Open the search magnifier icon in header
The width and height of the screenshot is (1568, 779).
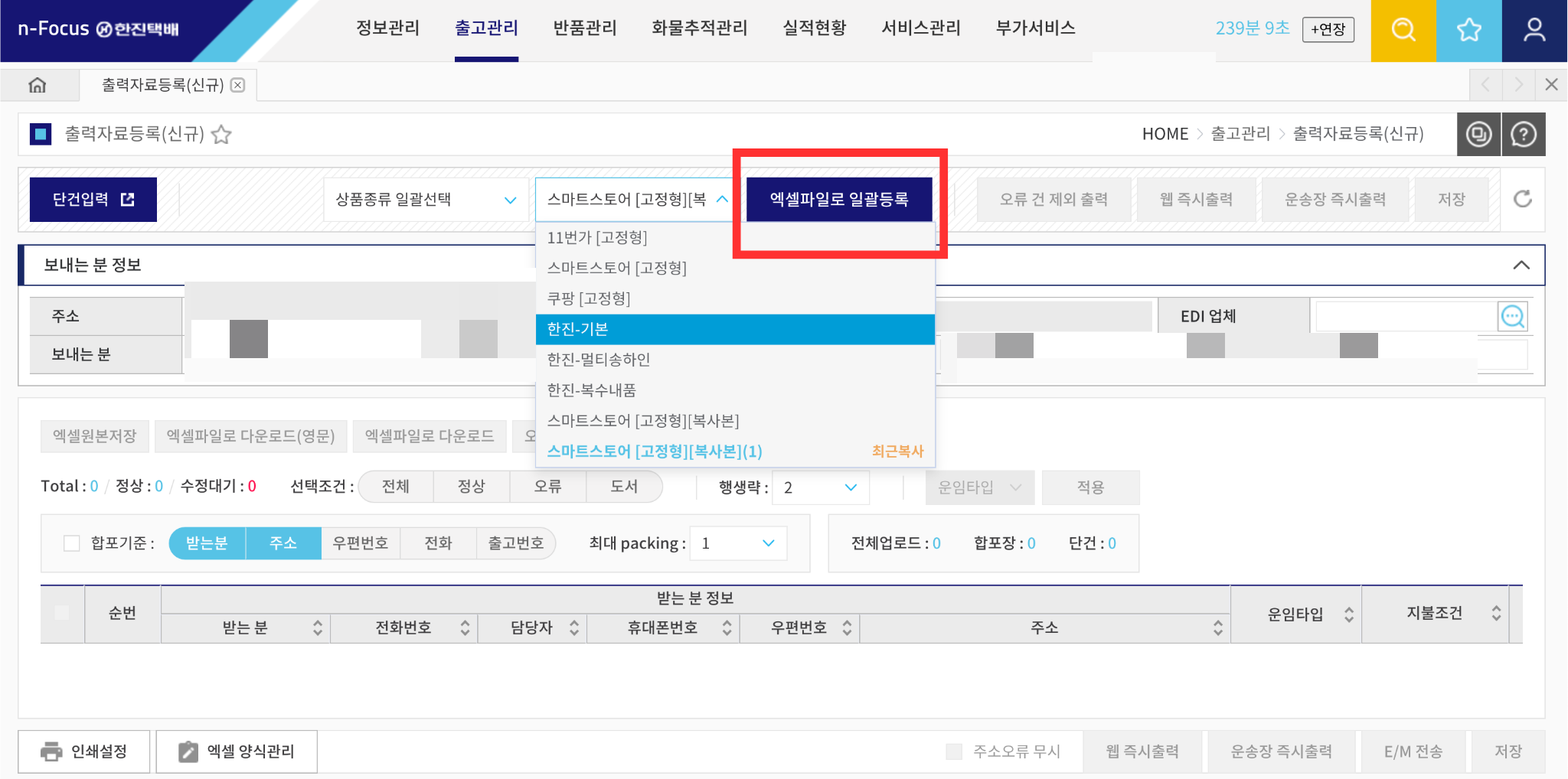pos(1403,31)
